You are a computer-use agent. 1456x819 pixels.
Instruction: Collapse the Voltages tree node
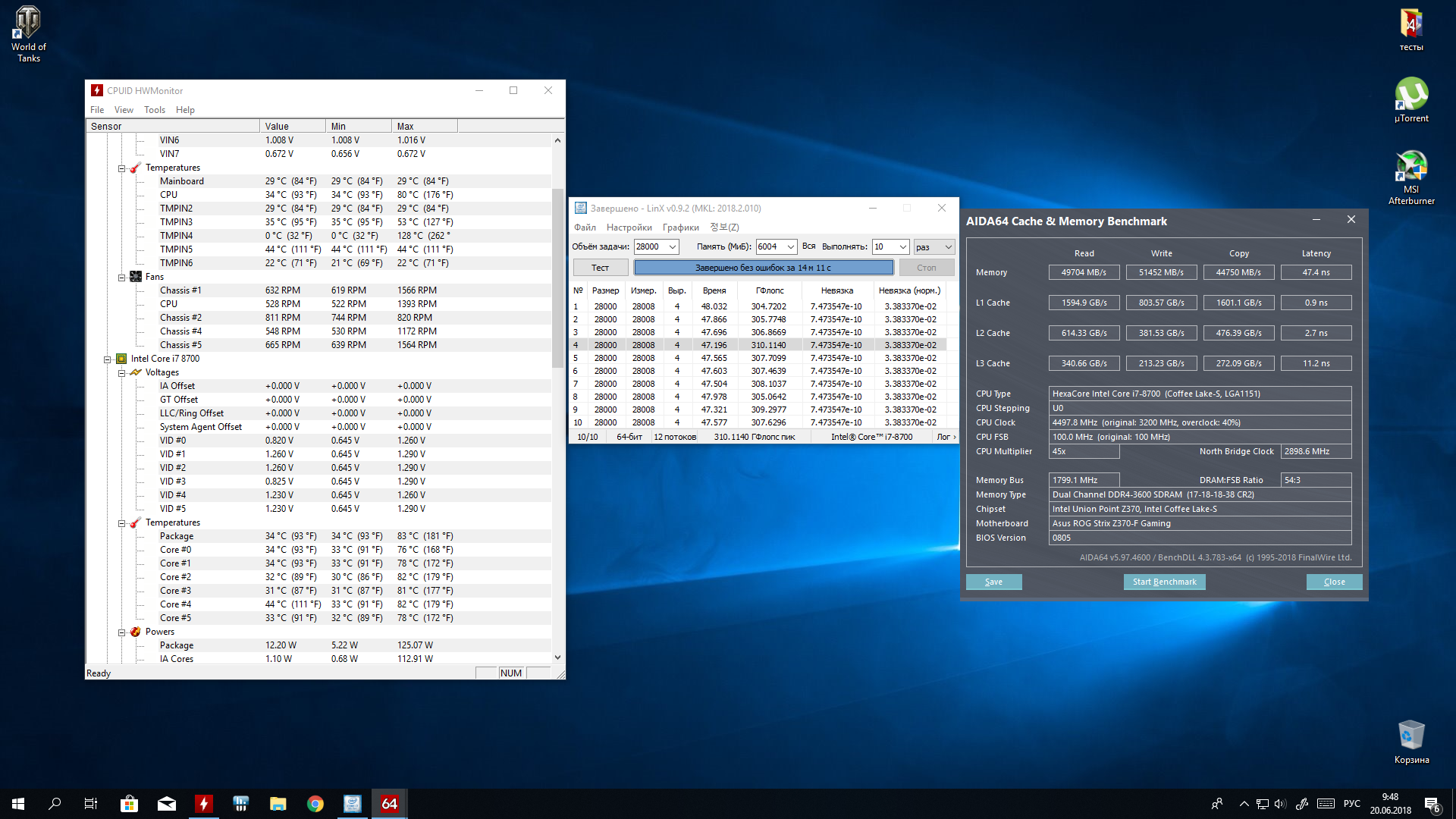[x=121, y=373]
